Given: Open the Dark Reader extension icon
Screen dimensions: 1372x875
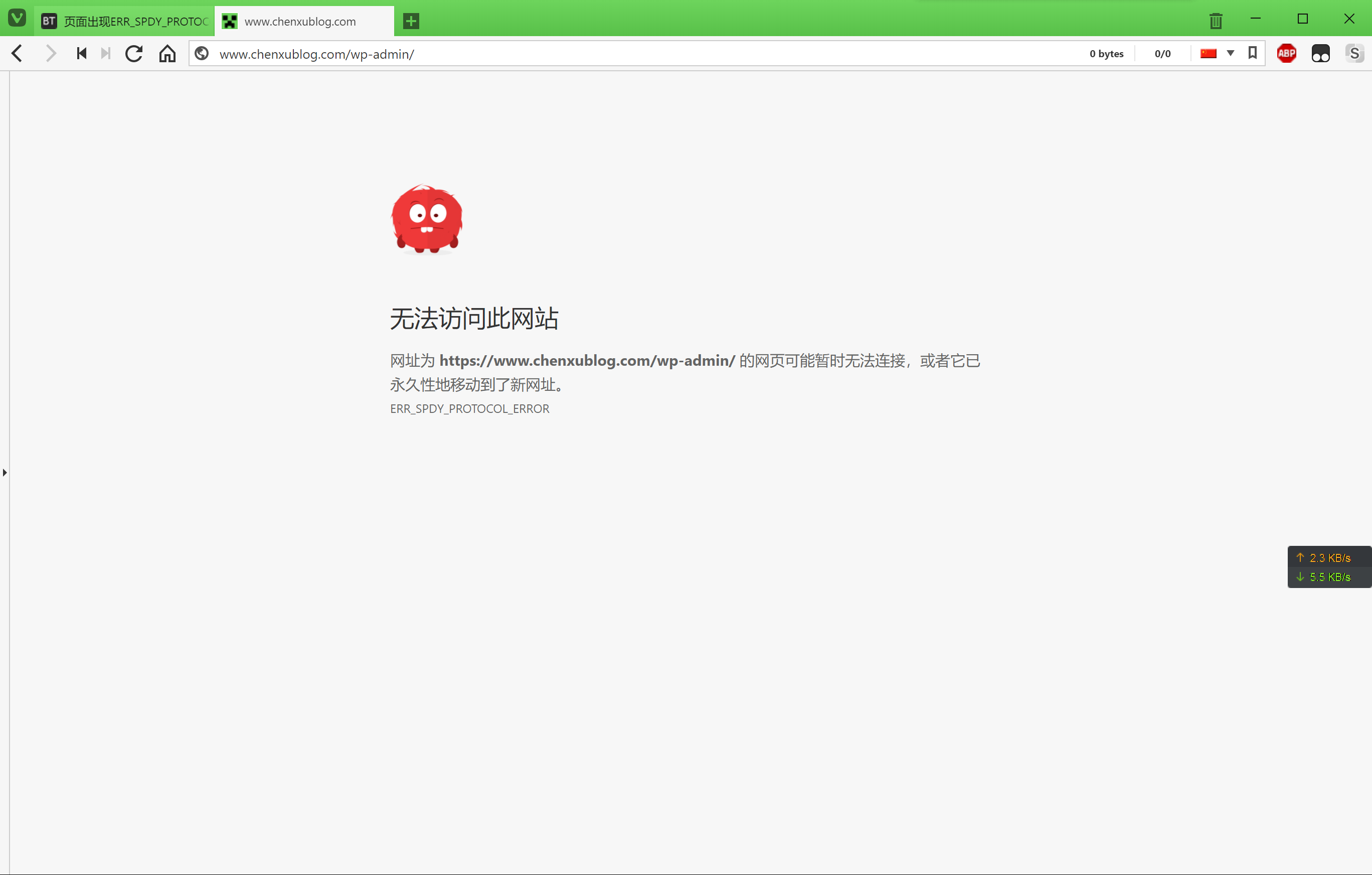Looking at the screenshot, I should coord(1321,53).
